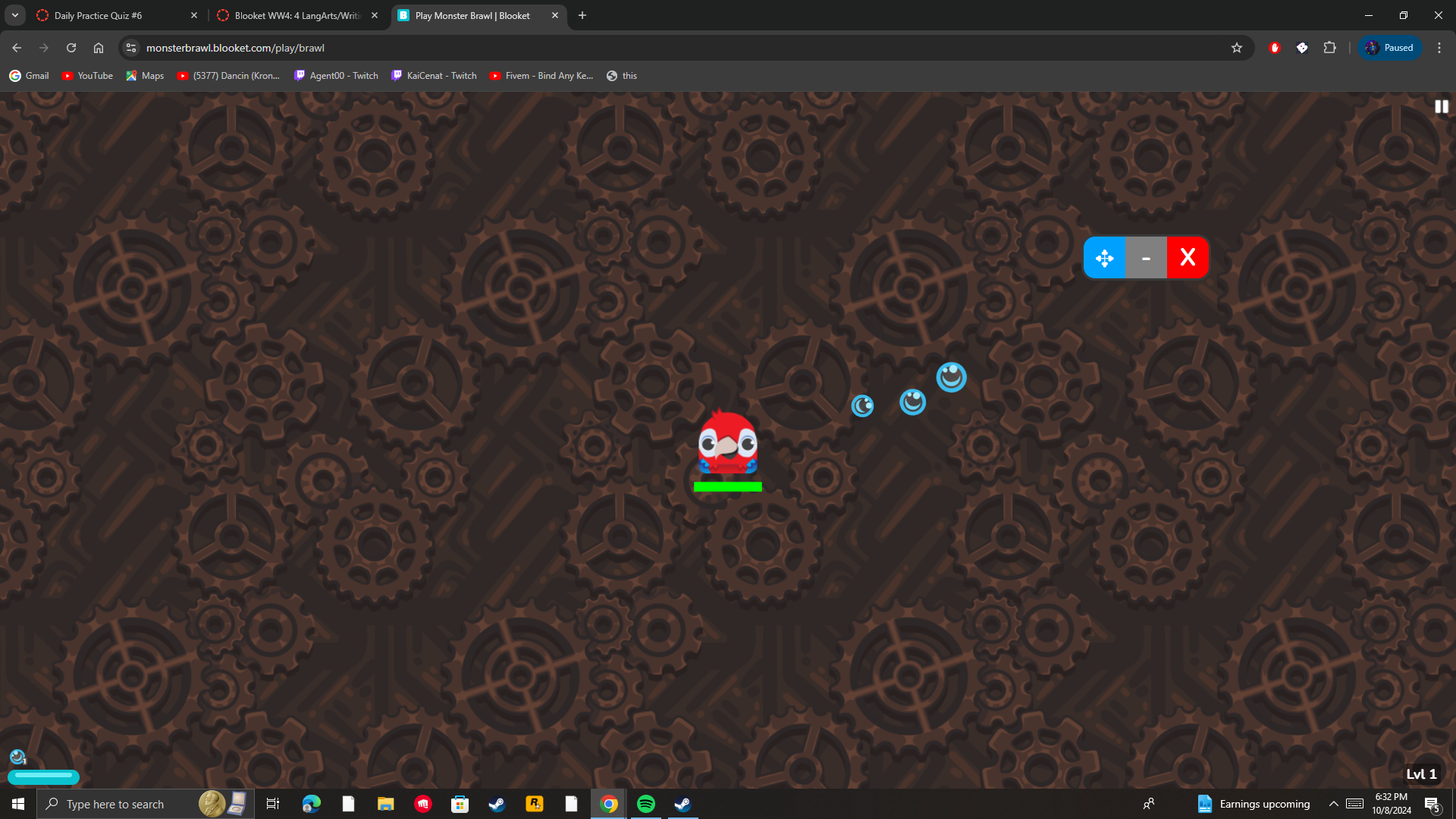The width and height of the screenshot is (1456, 819).
Task: Bookmark this page with star icon
Action: pos(1237,48)
